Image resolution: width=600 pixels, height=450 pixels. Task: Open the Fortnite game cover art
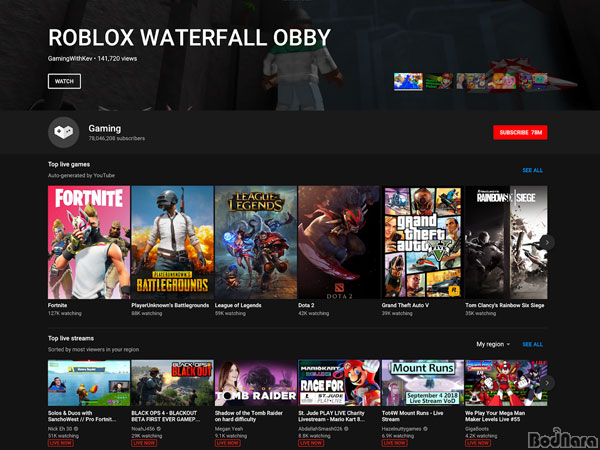coord(89,242)
